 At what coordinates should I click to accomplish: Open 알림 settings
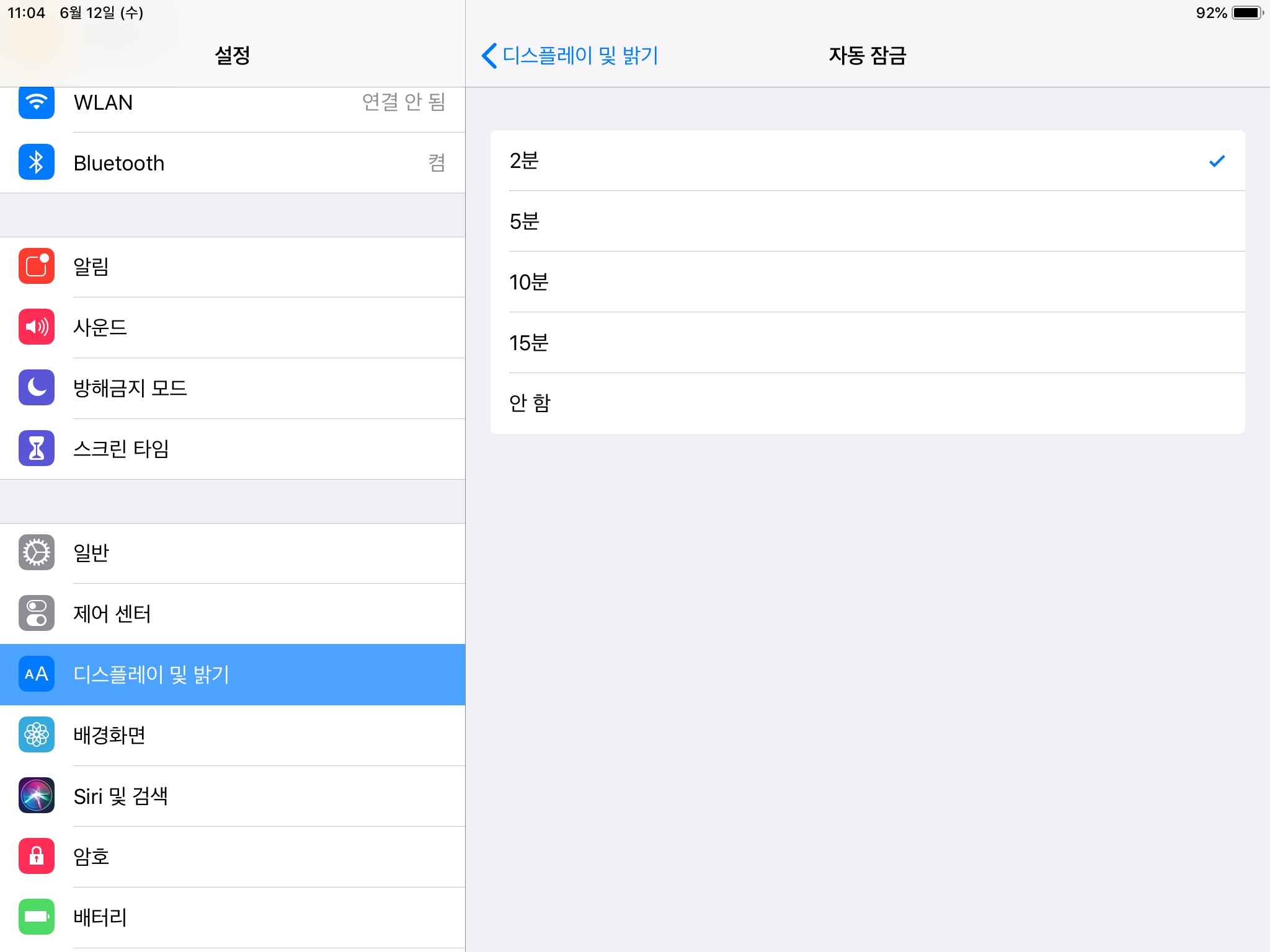click(x=233, y=267)
